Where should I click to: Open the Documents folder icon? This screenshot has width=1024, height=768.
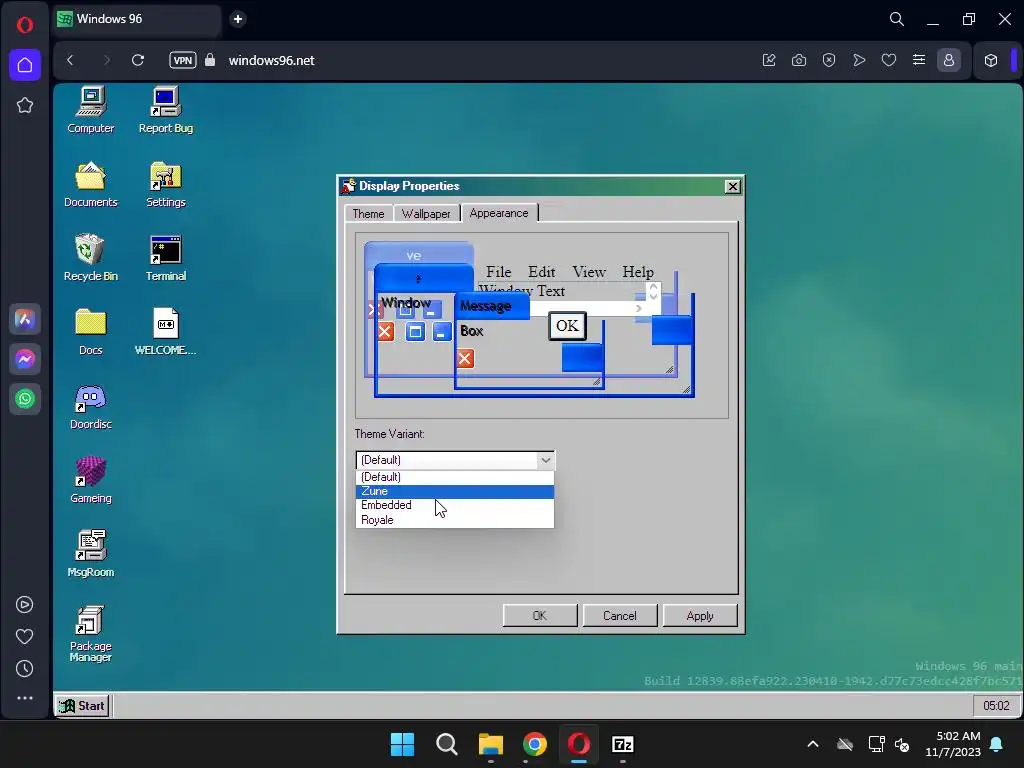[91, 184]
